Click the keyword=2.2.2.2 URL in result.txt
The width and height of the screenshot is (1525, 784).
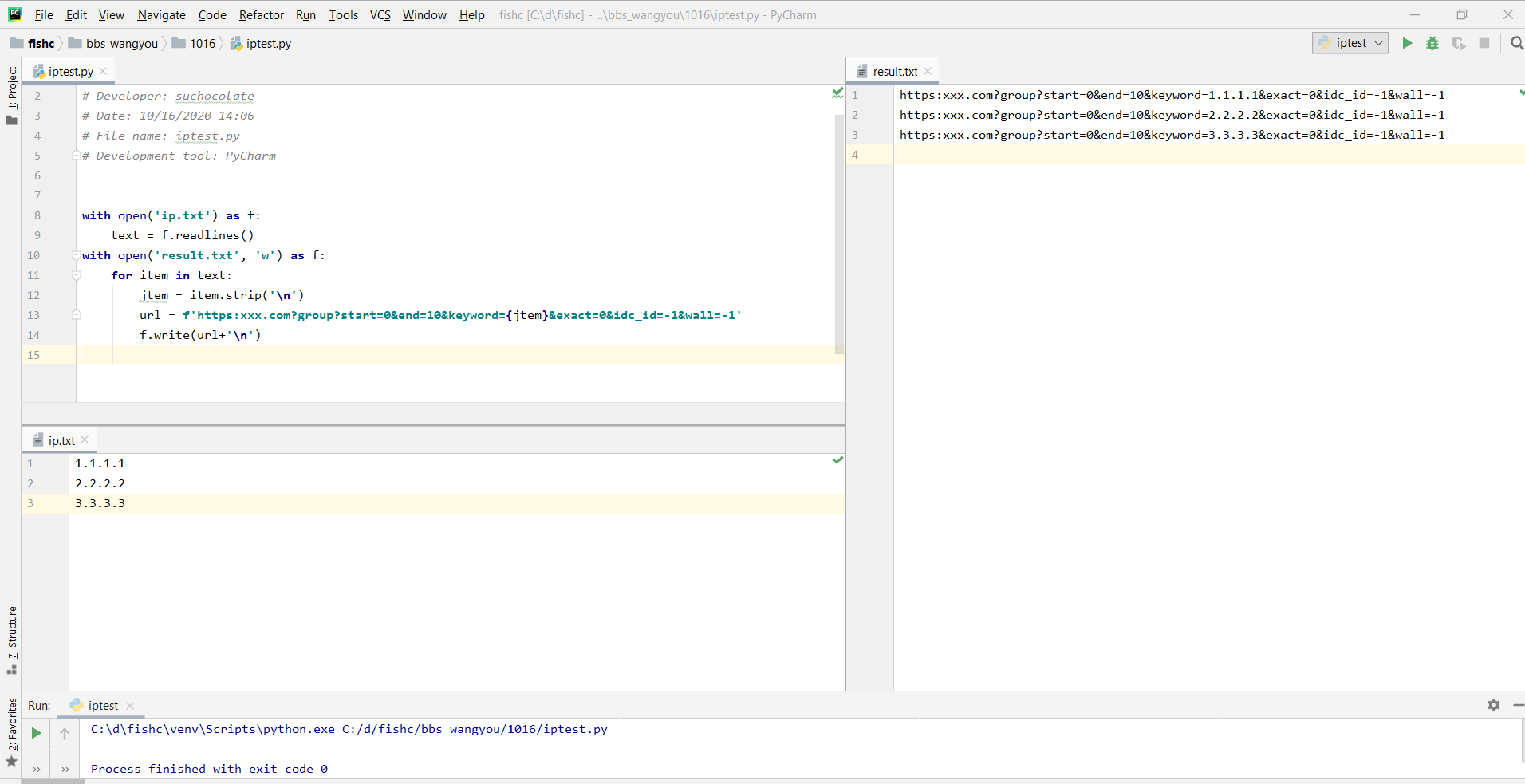(x=1172, y=115)
